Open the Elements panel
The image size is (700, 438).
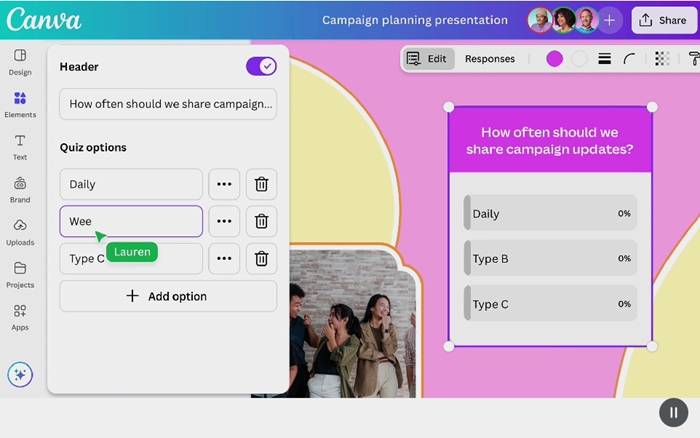coord(20,104)
